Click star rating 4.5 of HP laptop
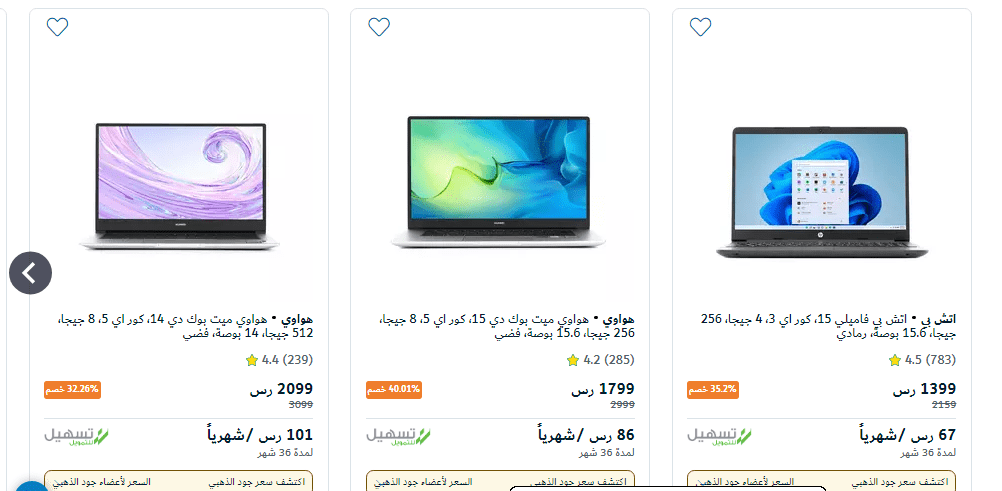 pyautogui.click(x=922, y=360)
